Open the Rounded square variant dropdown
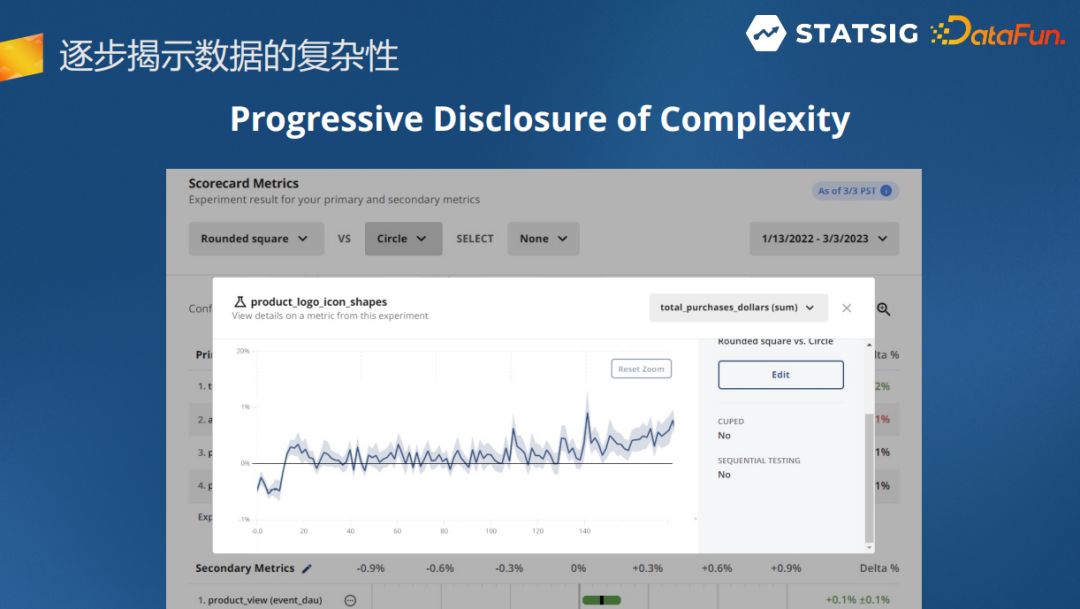This screenshot has height=609, width=1080. 256,239
